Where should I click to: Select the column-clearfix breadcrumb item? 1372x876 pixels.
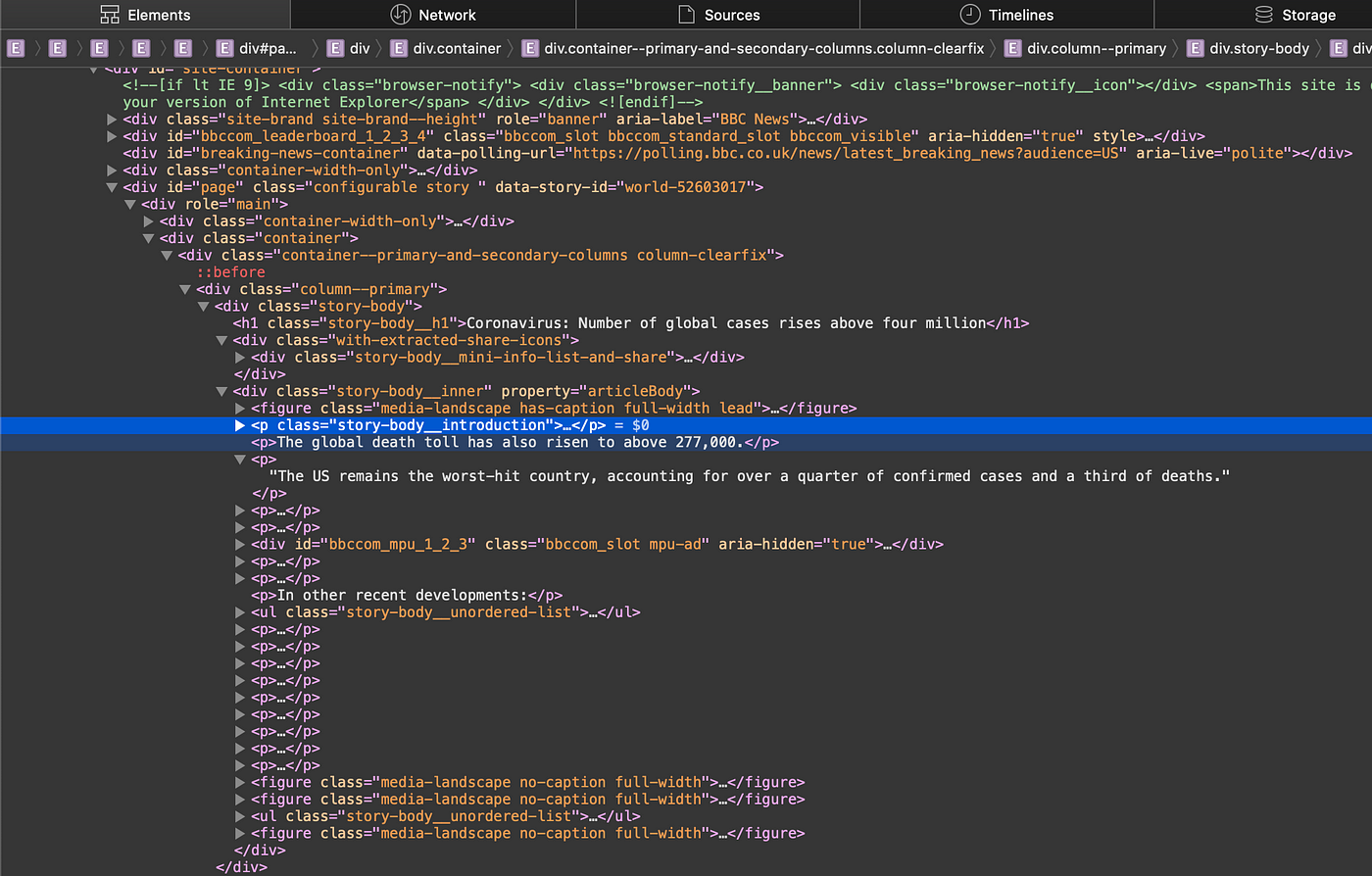(x=753, y=48)
